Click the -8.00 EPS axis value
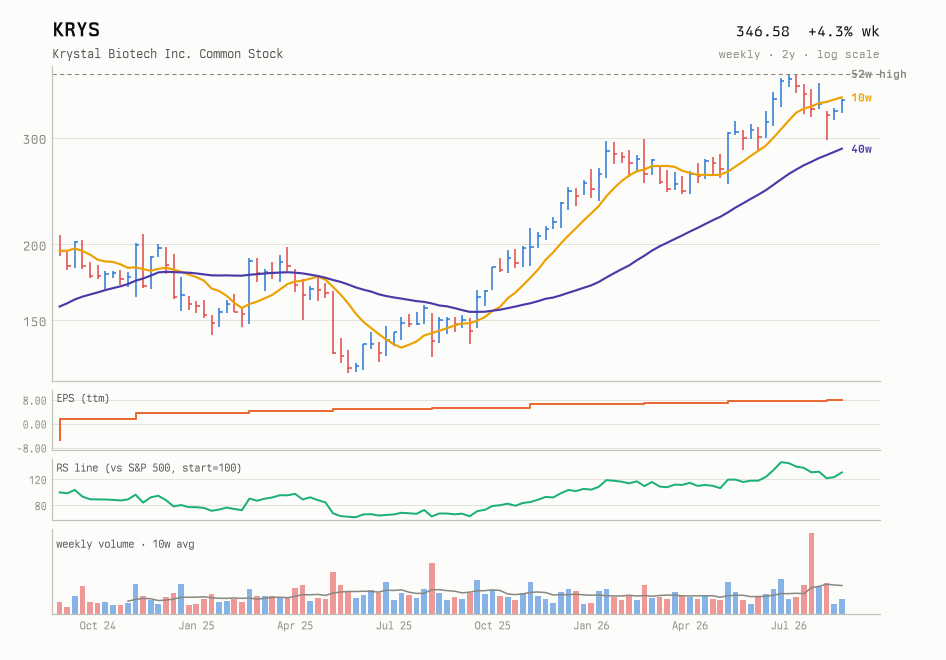This screenshot has width=946, height=660. tap(31, 448)
